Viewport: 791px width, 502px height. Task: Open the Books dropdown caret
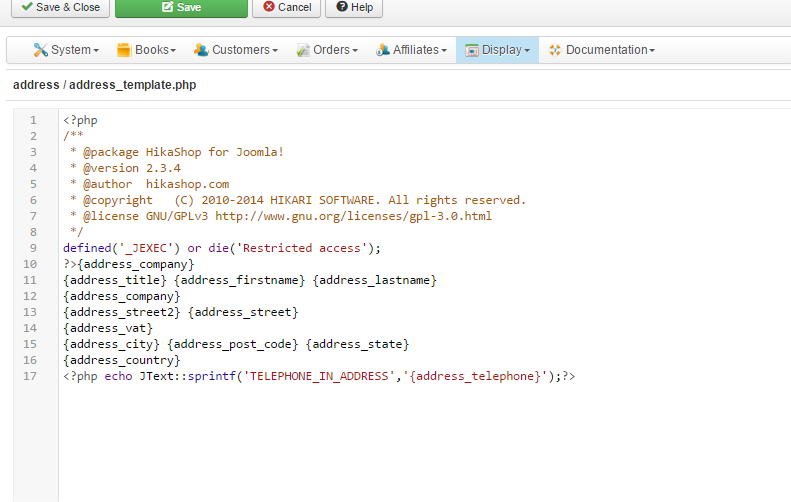pyautogui.click(x=173, y=51)
